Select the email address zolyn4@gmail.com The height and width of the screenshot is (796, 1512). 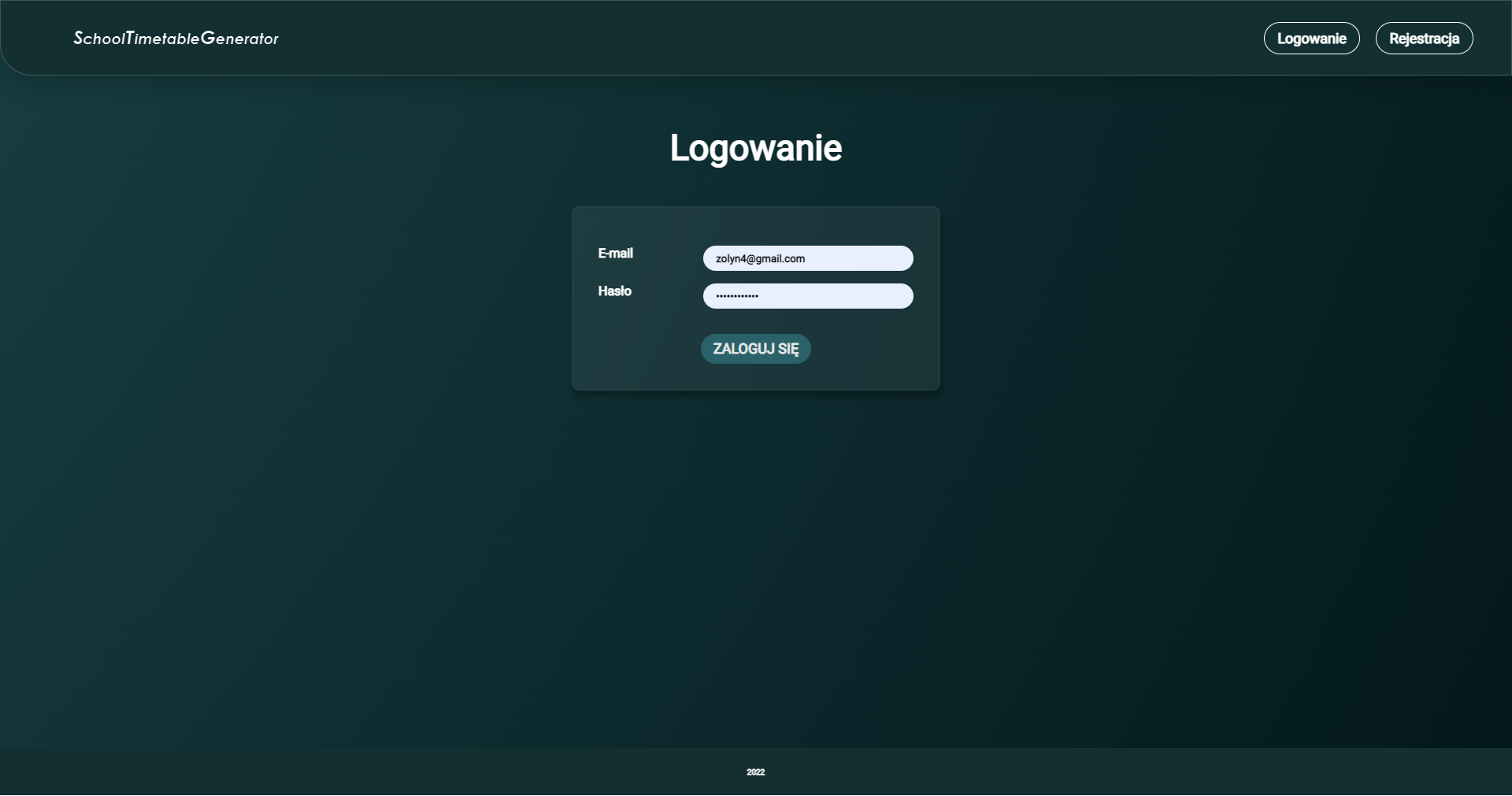point(759,258)
